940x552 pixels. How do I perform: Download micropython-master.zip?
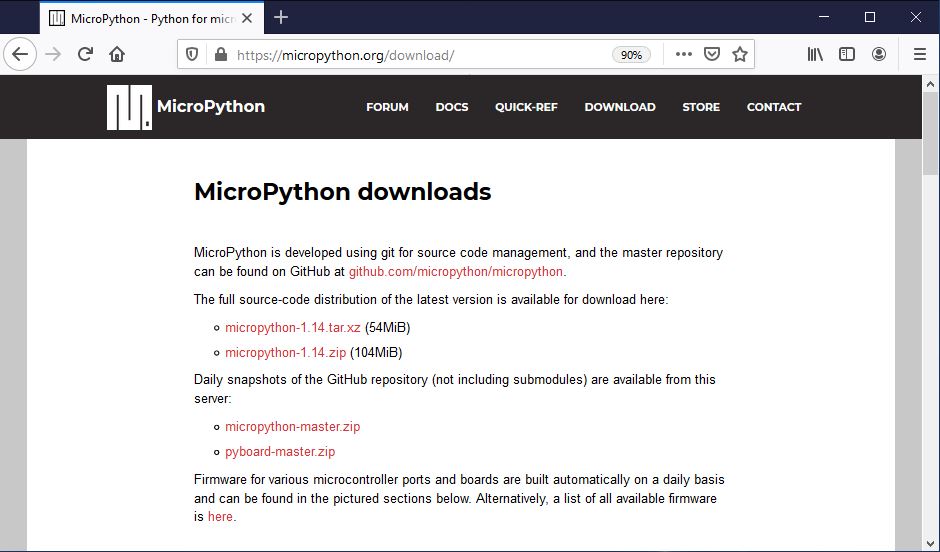[x=293, y=427]
